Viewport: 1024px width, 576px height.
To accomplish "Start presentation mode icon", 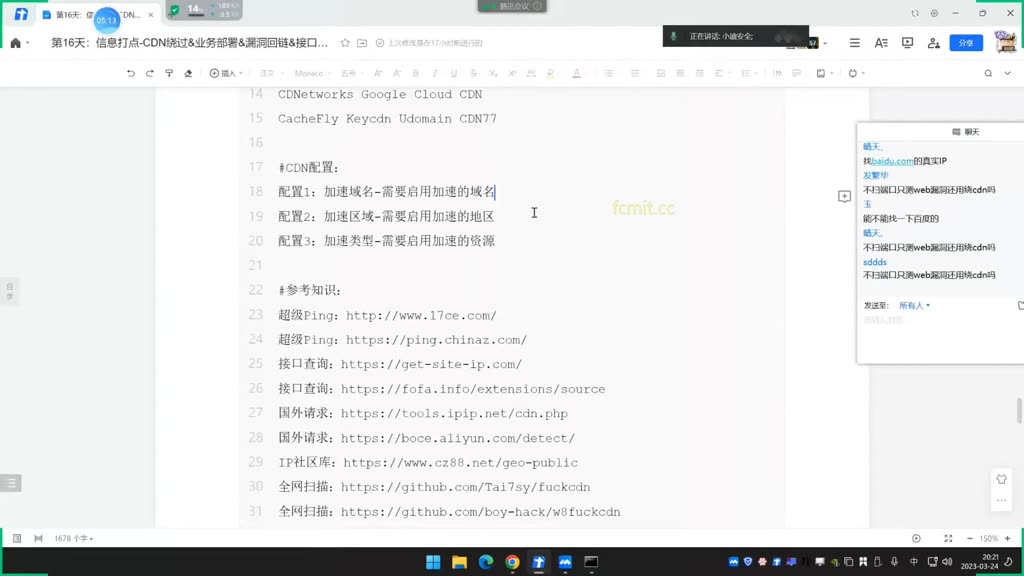I will (907, 42).
